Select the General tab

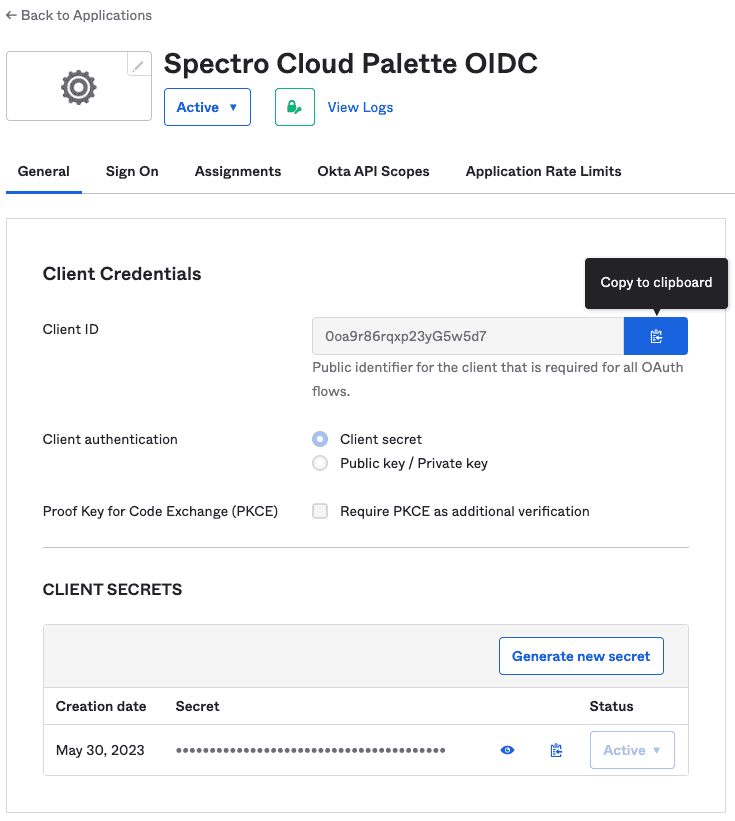click(x=44, y=171)
